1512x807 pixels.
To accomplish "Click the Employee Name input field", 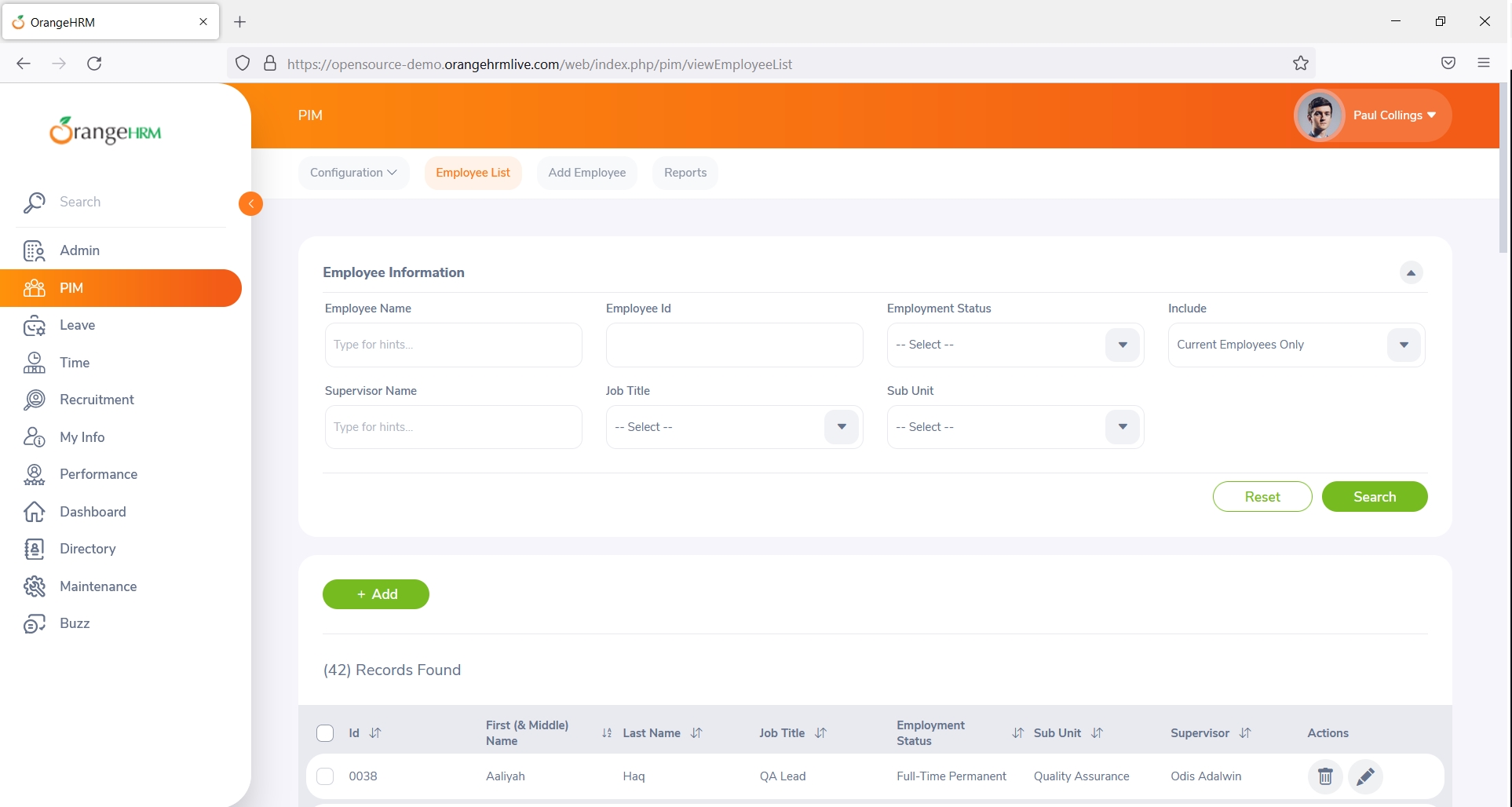I will pos(453,345).
